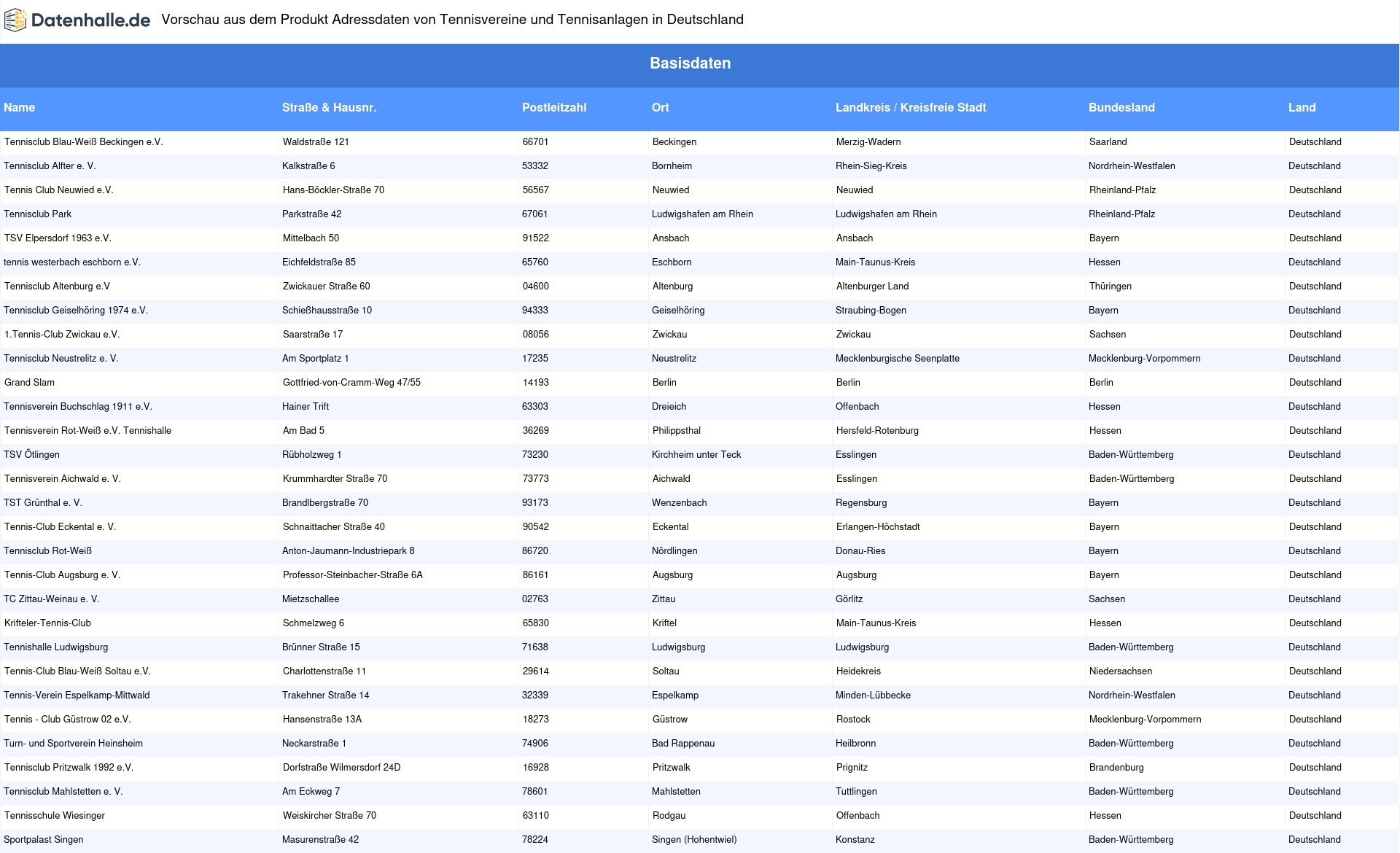Select the Tennisclub Altenburg e.V row name

[x=57, y=287]
